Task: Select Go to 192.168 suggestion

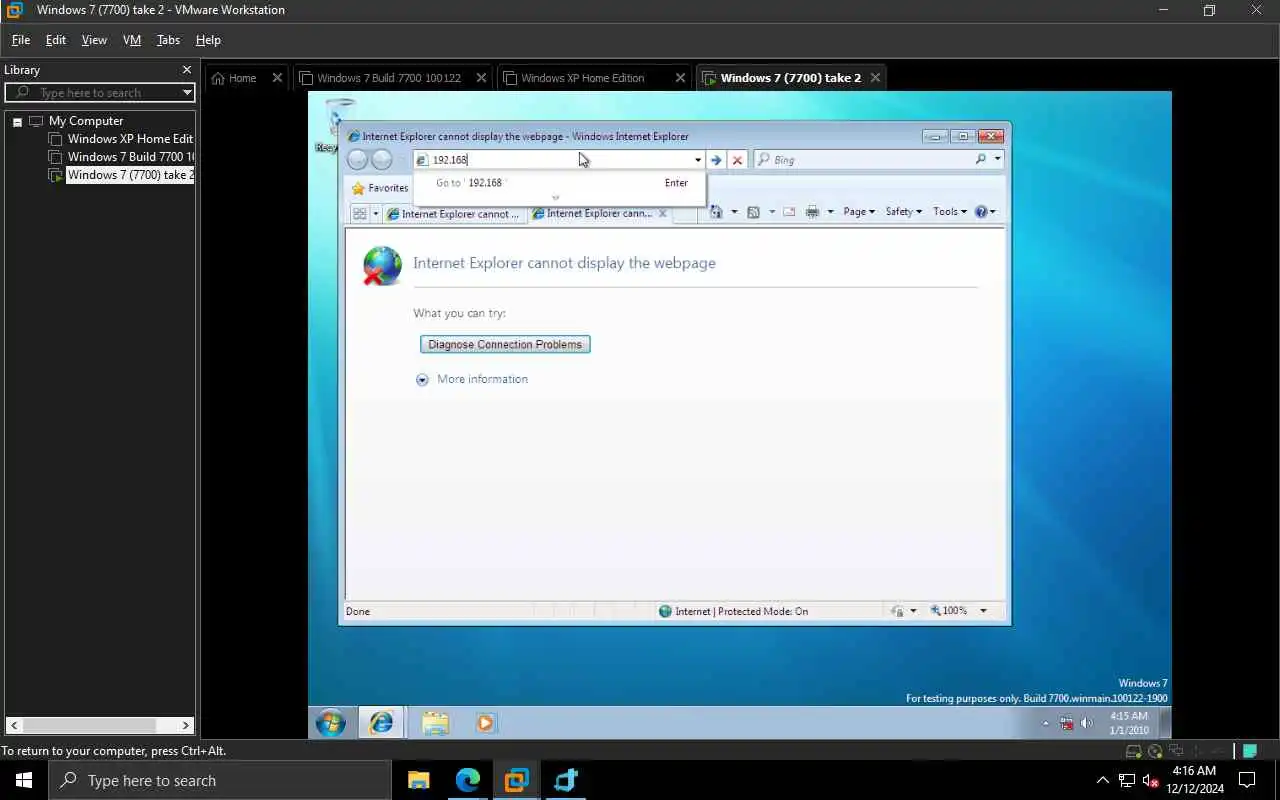Action: (x=560, y=183)
